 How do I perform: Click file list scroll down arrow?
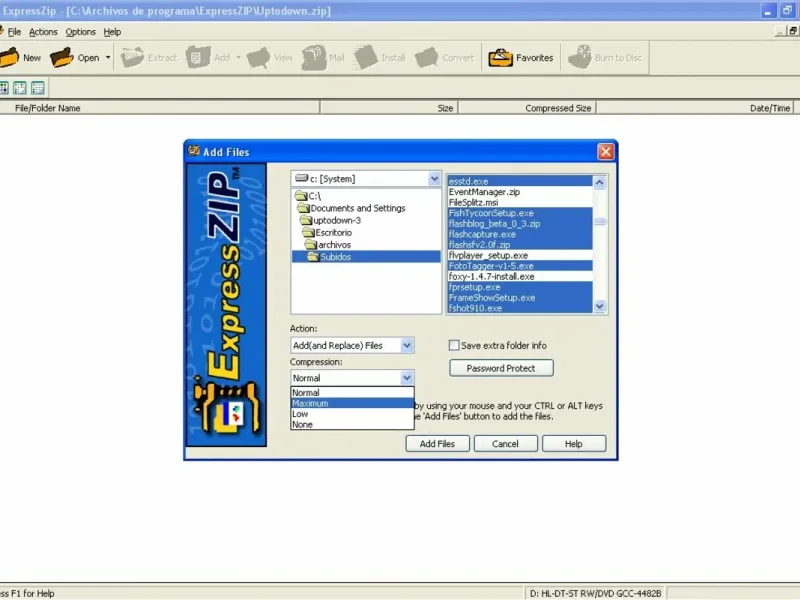[x=599, y=306]
